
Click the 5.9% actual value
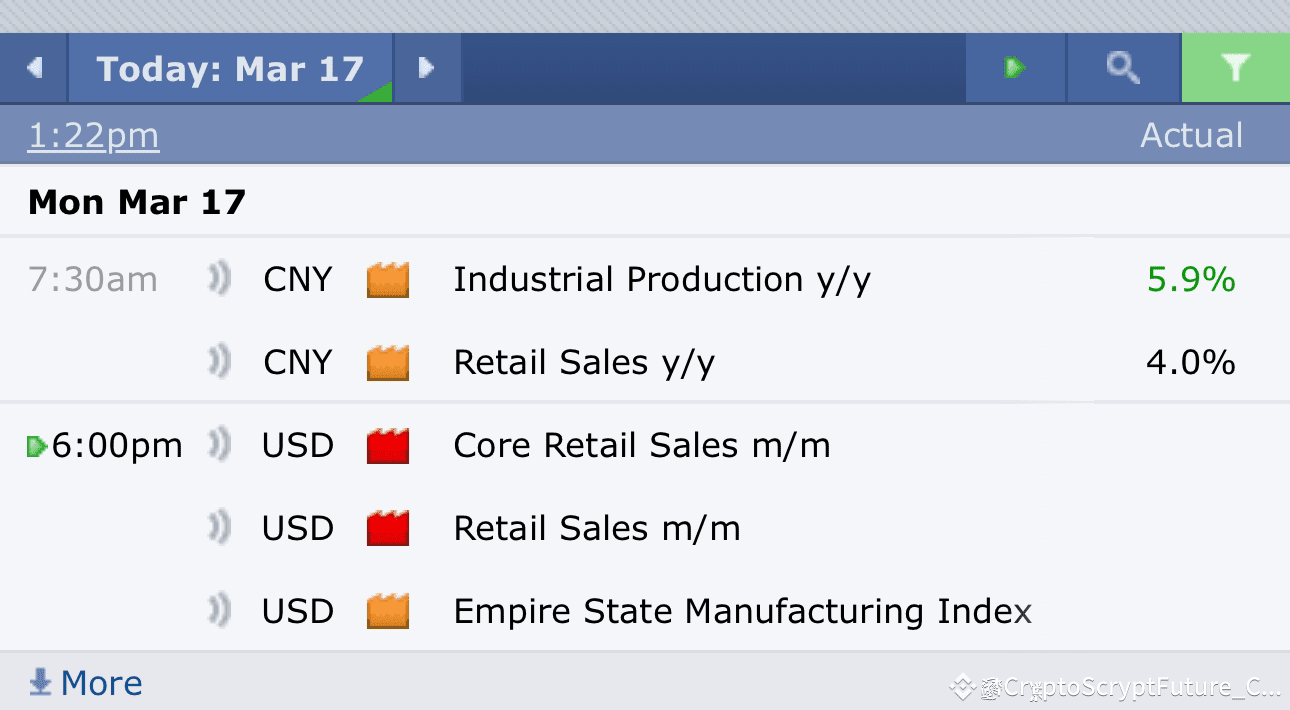pos(1191,280)
